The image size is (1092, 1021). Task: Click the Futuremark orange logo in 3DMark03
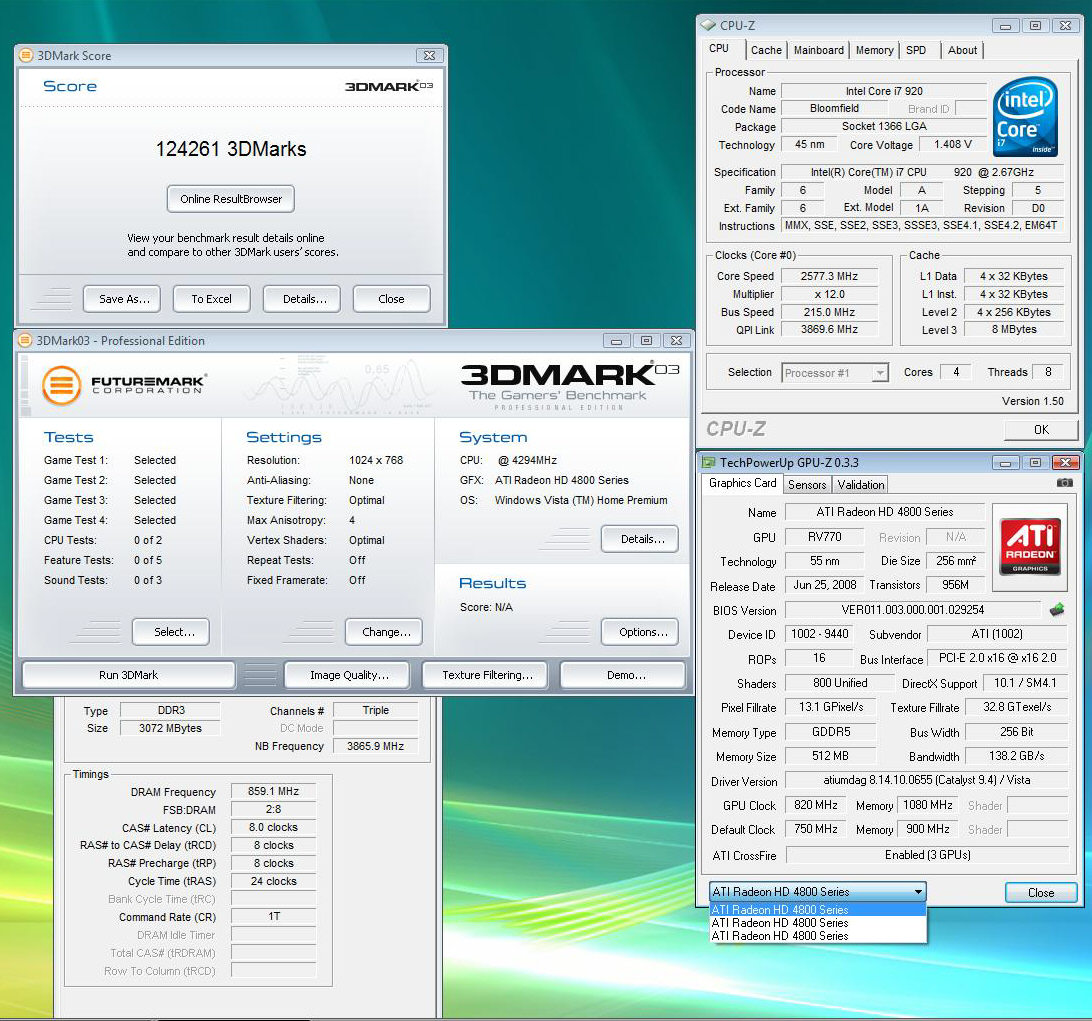pyautogui.click(x=61, y=385)
